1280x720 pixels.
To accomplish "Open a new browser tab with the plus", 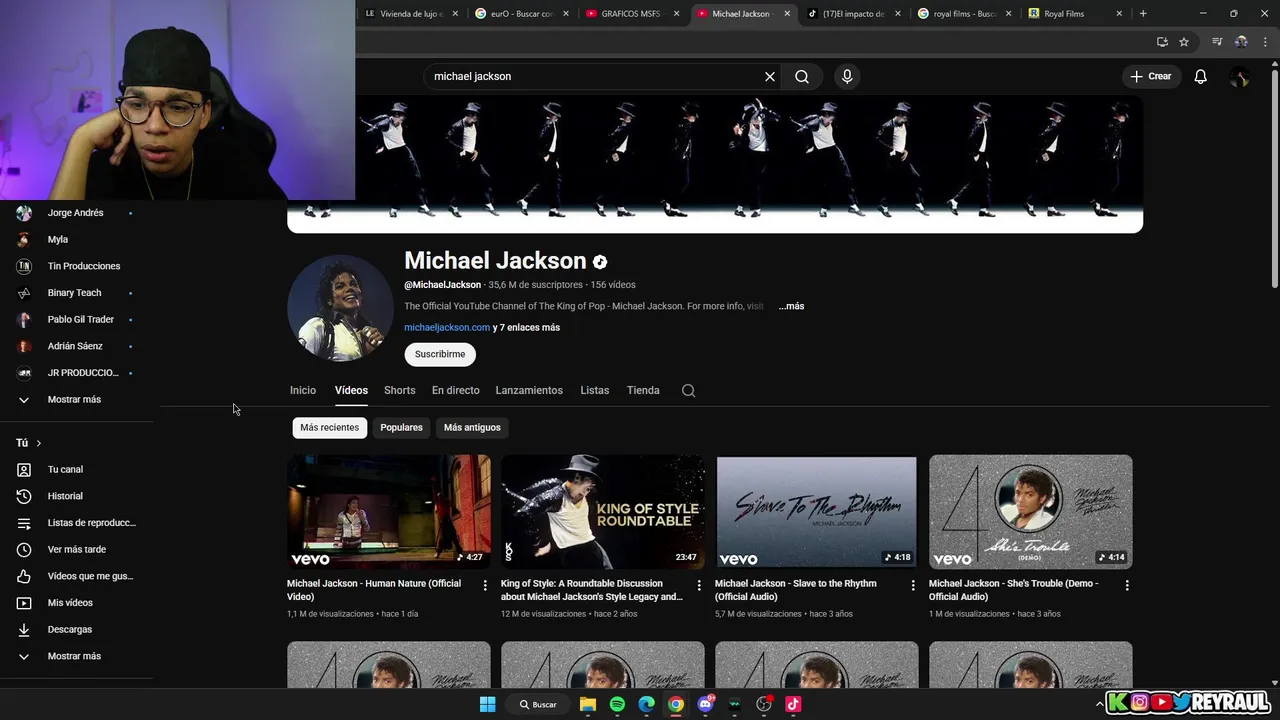I will pos(1143,14).
